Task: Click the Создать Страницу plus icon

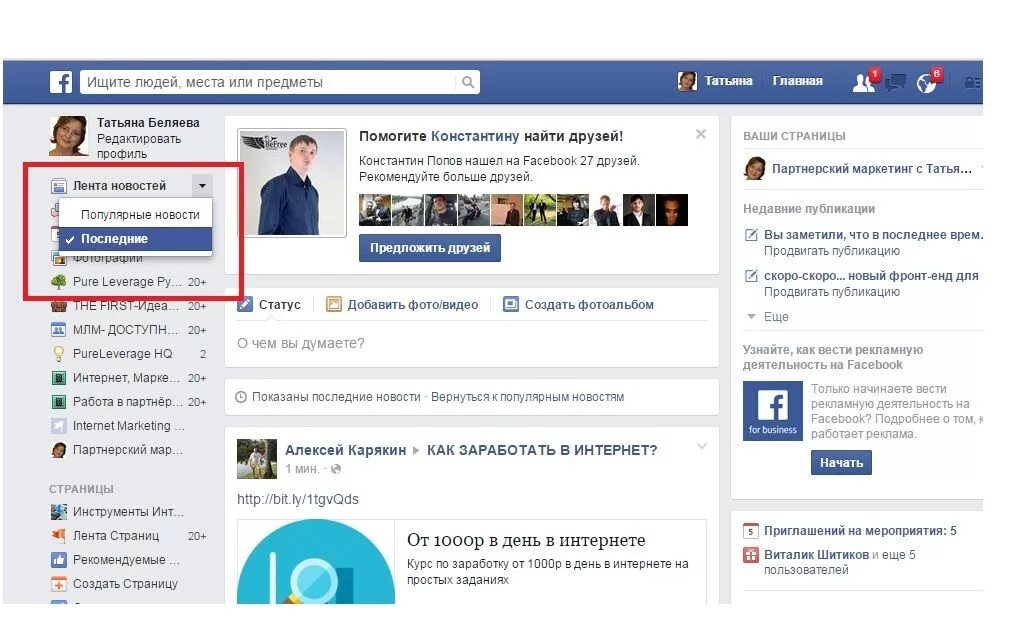Action: pyautogui.click(x=59, y=584)
